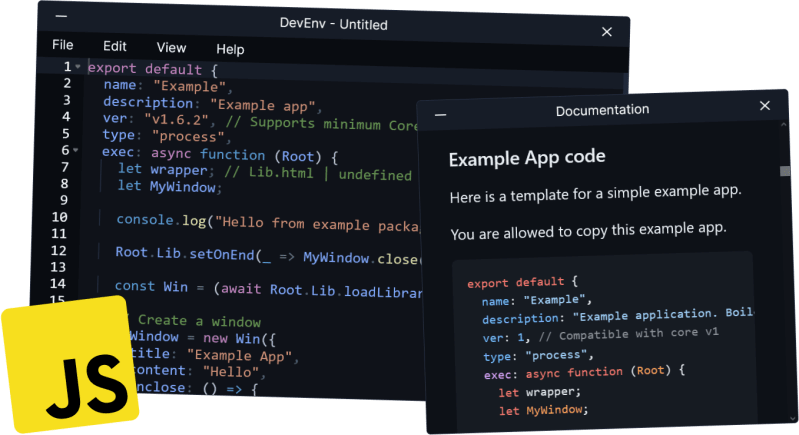The width and height of the screenshot is (799, 435).
Task: Click "setOnEnd" on editor line 12
Action: point(222,254)
